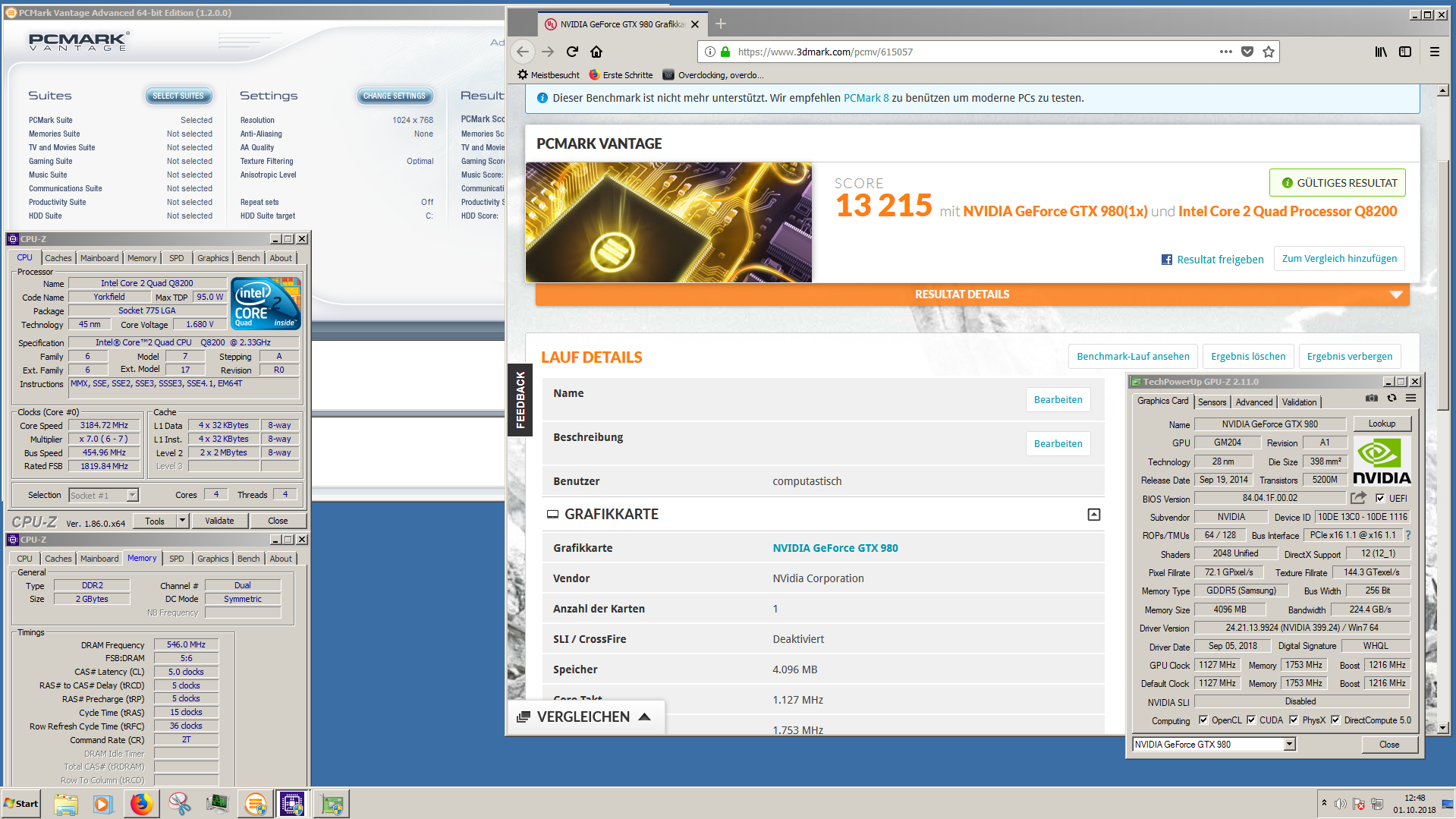Go to the Firefox home page
1456x819 pixels.
(x=596, y=52)
